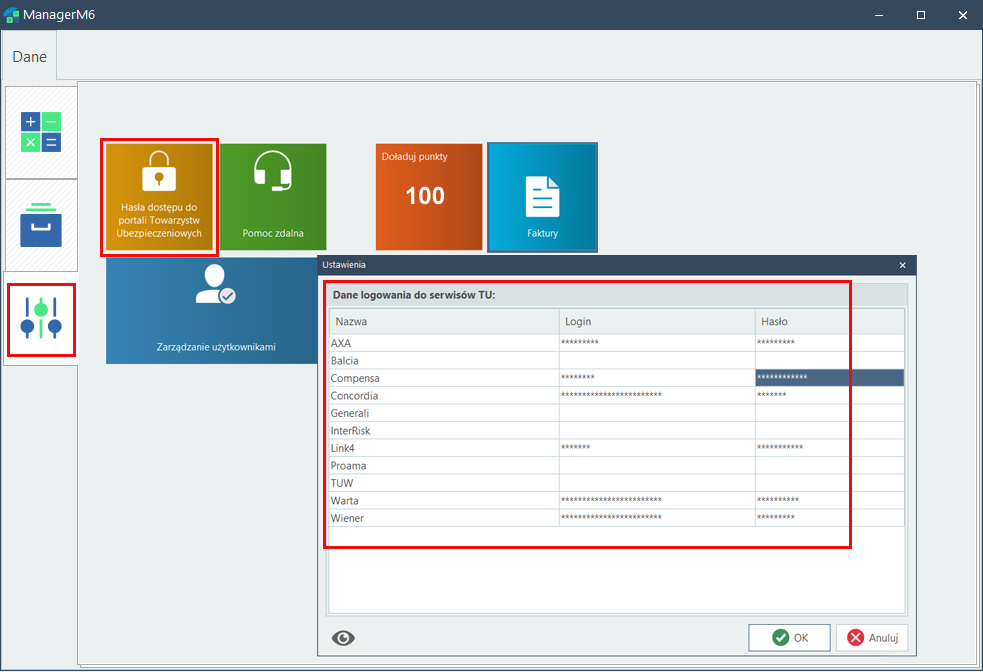Viewport: 983px width, 672px height.
Task: Select the InterRisk row name
Action: click(x=444, y=431)
